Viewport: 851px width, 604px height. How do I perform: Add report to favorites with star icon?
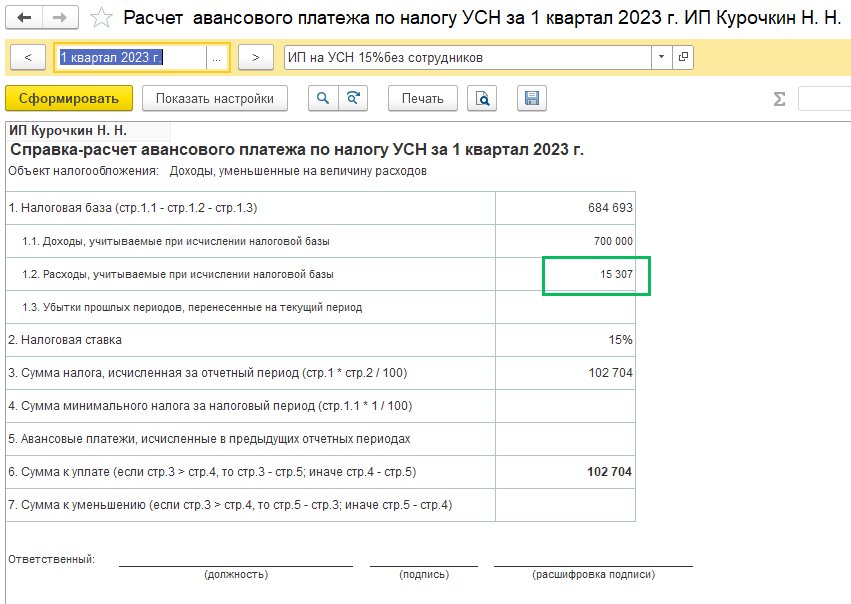(x=100, y=18)
